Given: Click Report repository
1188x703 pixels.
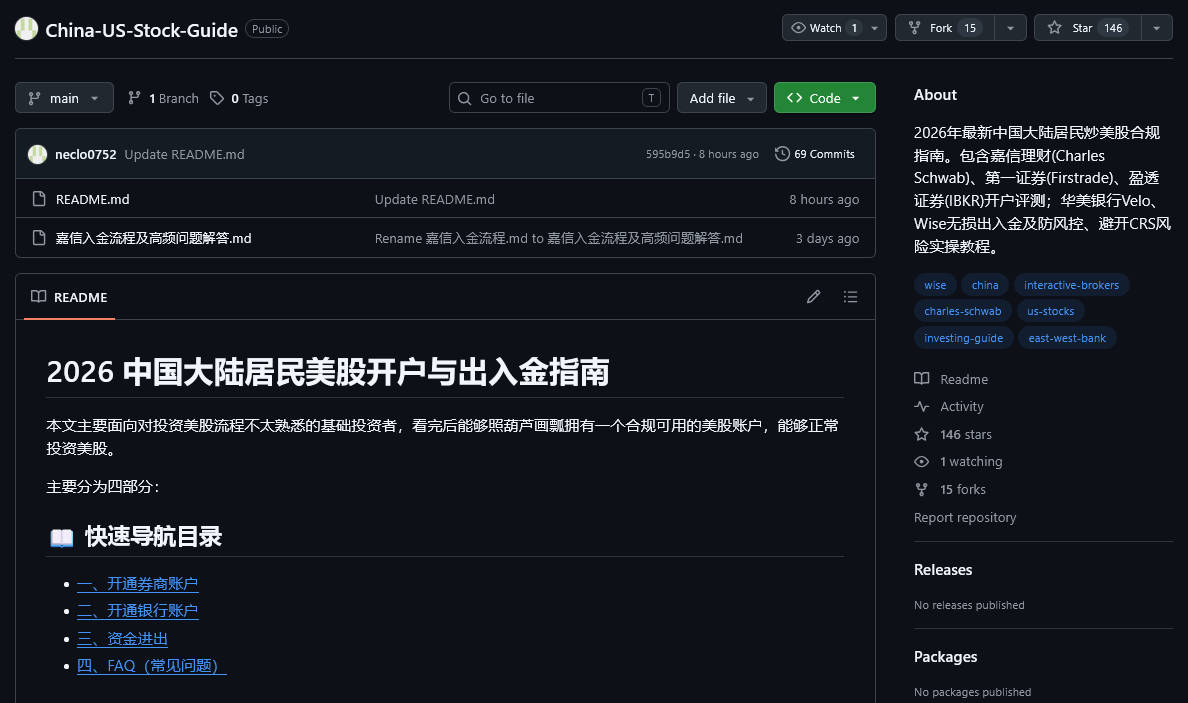Looking at the screenshot, I should click(964, 517).
